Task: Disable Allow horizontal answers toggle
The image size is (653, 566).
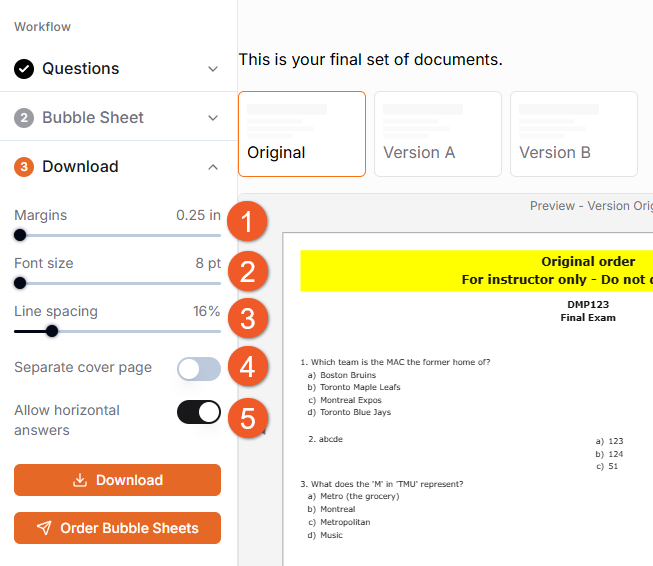Action: coord(199,412)
